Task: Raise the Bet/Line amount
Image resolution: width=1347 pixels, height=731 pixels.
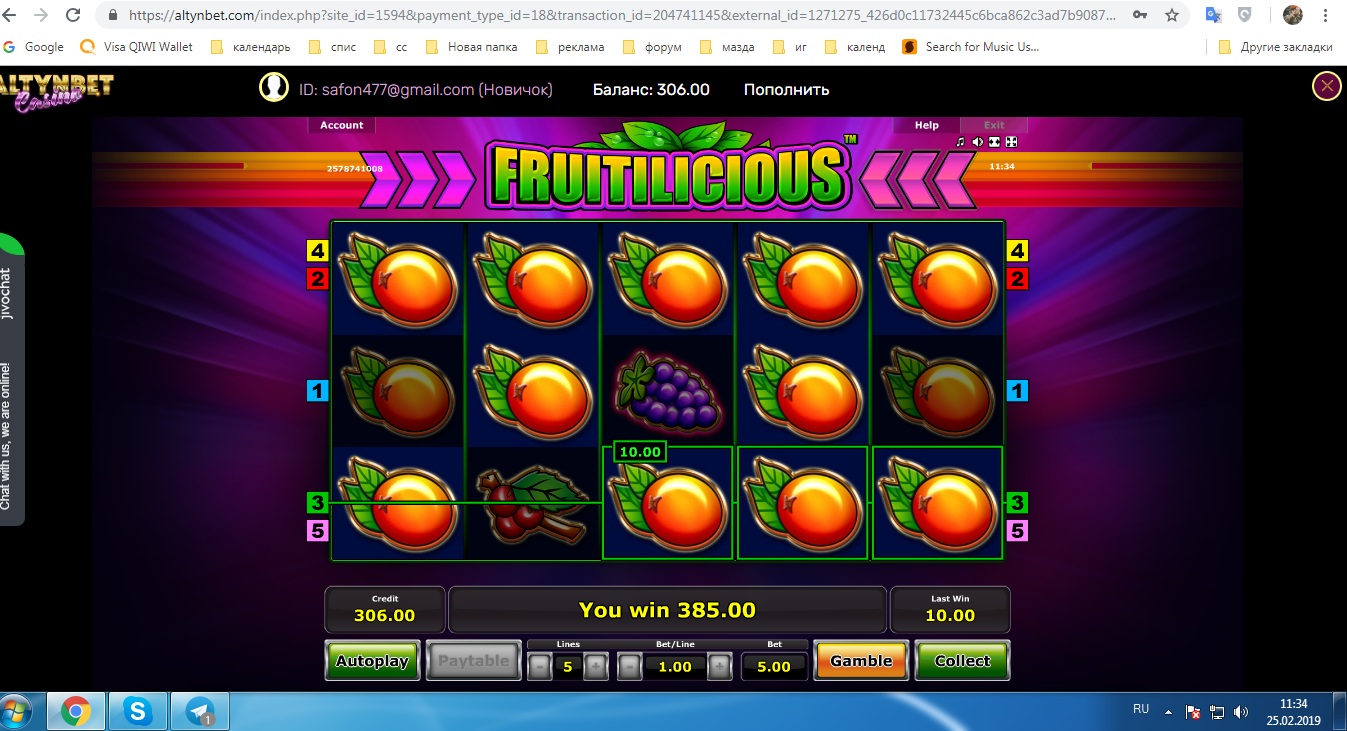Action: coord(719,667)
